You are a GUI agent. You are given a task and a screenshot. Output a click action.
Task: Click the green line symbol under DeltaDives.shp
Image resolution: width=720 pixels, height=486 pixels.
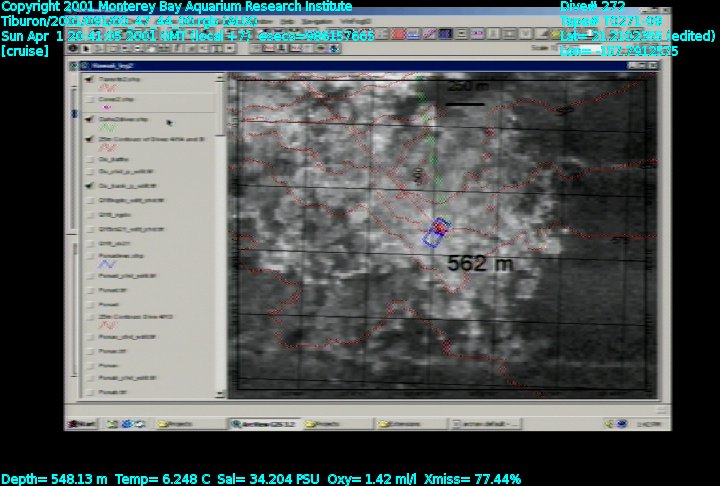click(x=108, y=129)
